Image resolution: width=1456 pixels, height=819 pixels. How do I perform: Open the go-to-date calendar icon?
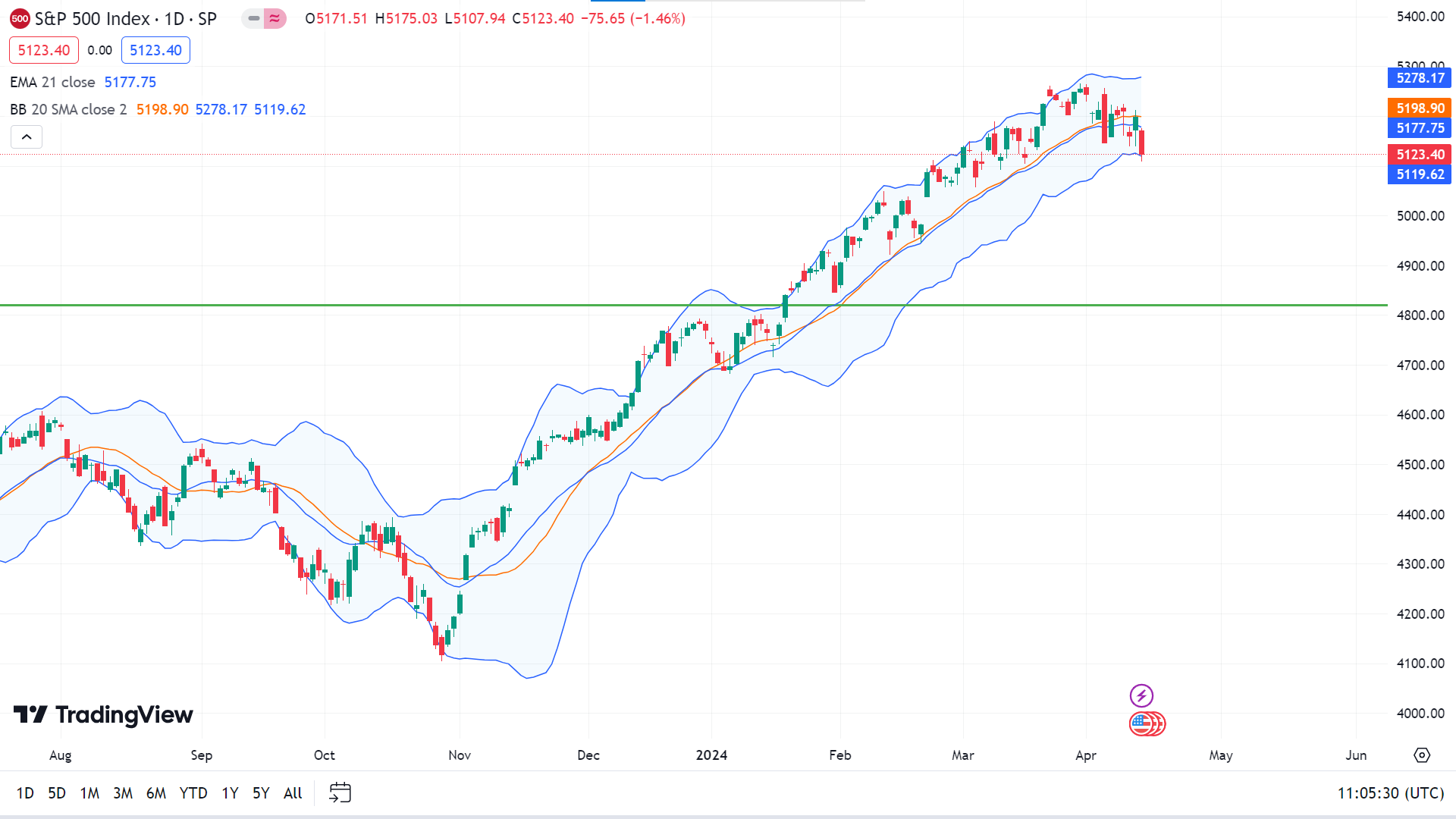tap(340, 793)
